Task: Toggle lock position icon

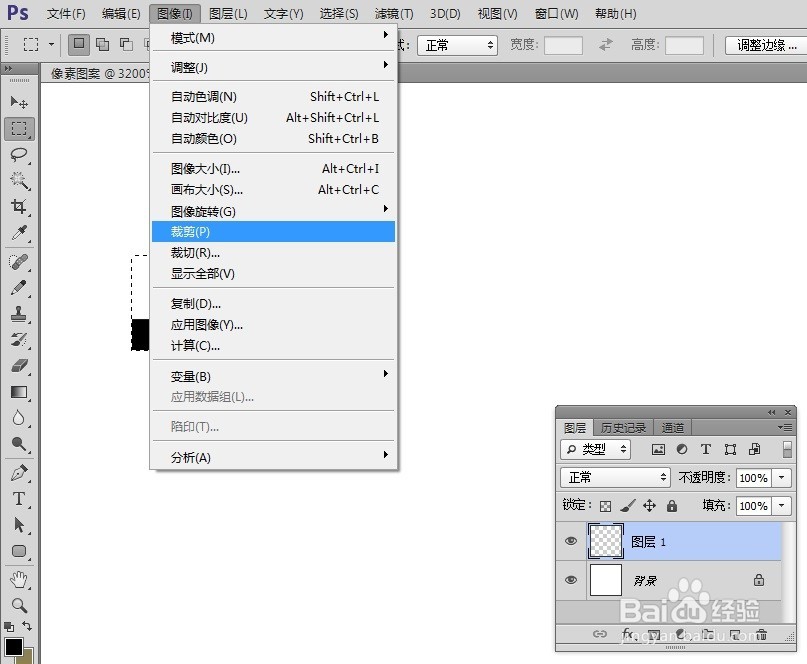Action: (650, 506)
